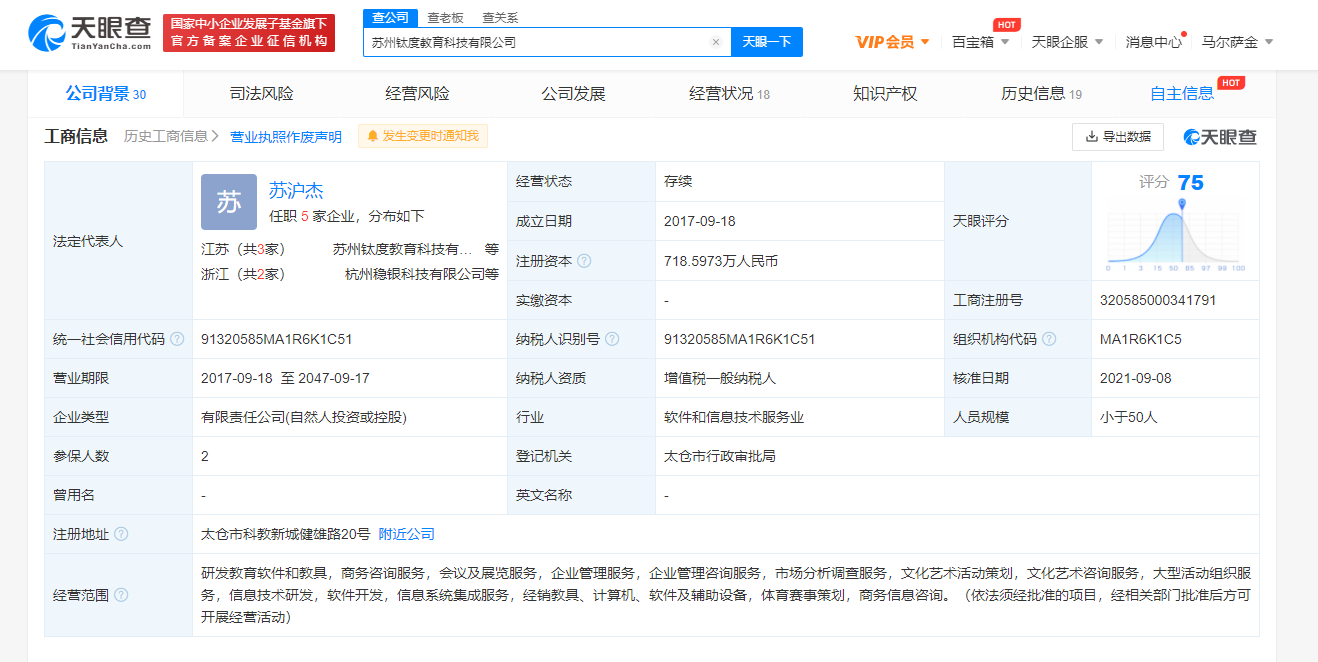Open help icon next to 组织机构代码
Image resolution: width=1318 pixels, height=662 pixels.
[x=1049, y=339]
